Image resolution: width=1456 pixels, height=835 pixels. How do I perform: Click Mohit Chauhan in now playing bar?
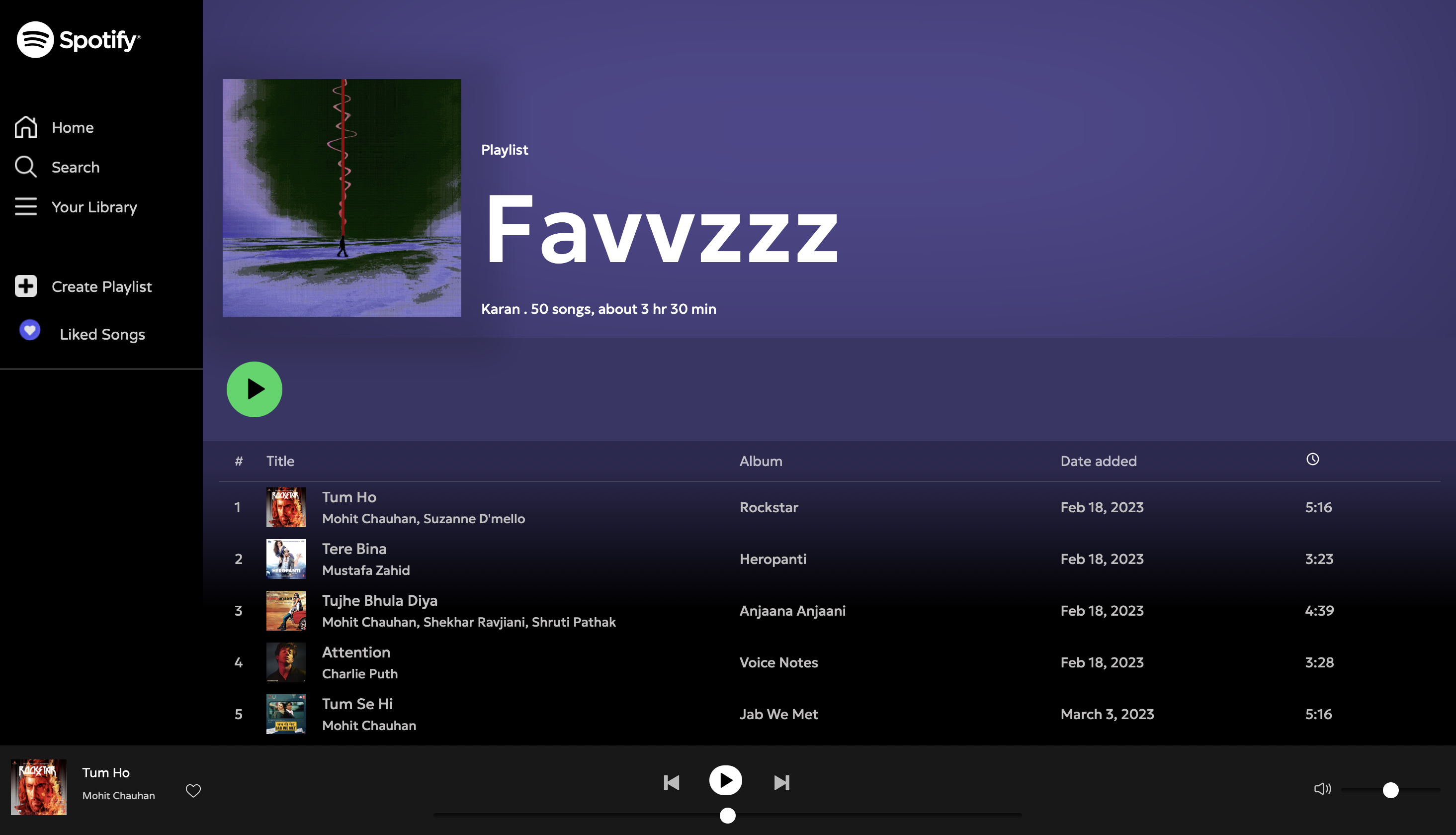[x=118, y=795]
